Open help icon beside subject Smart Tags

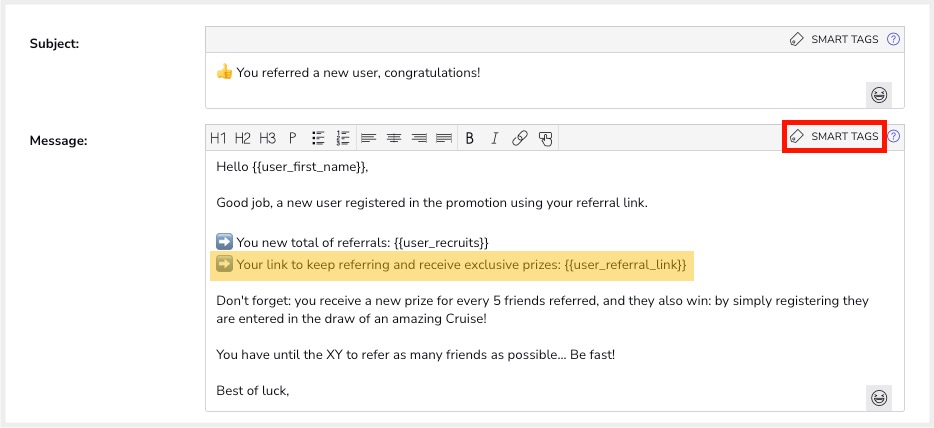point(894,39)
